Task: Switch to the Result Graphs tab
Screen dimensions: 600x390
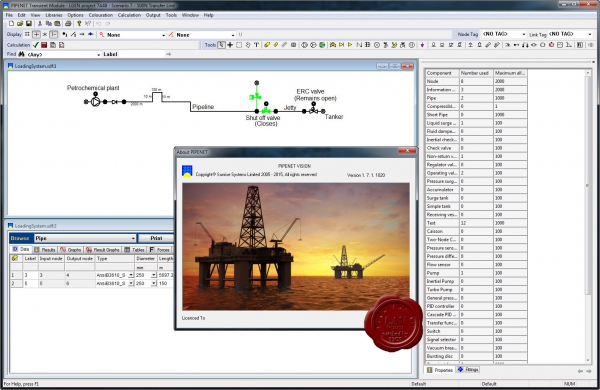Action: (x=103, y=250)
